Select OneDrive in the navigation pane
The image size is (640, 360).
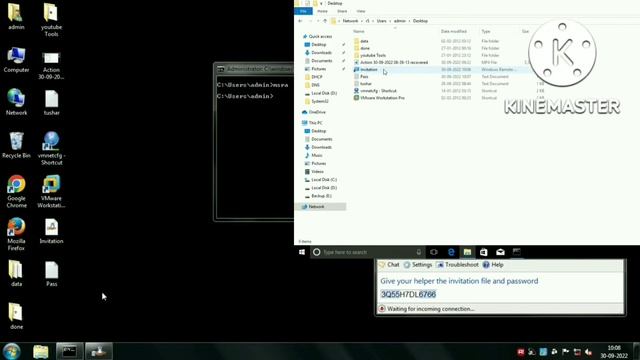(314, 112)
